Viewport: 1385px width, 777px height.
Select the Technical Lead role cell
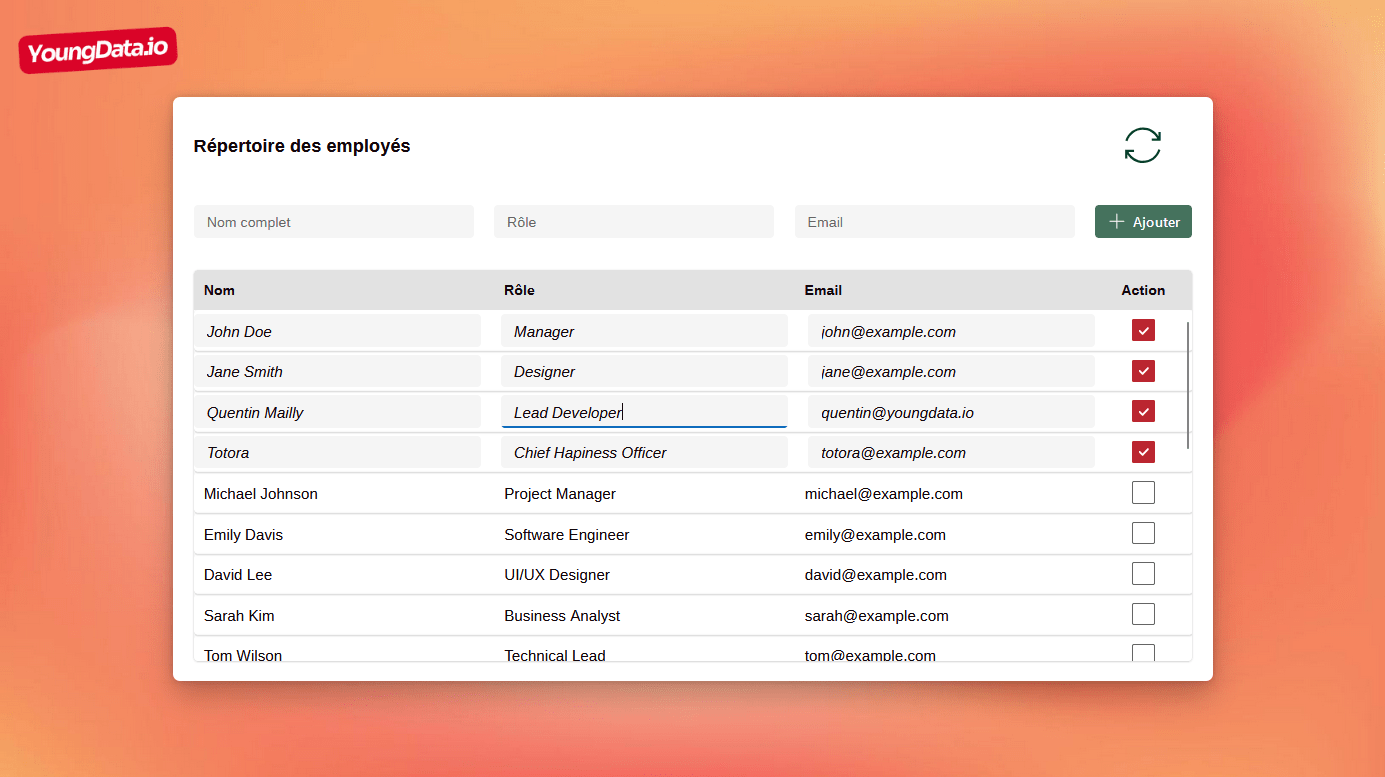pyautogui.click(x=555, y=655)
